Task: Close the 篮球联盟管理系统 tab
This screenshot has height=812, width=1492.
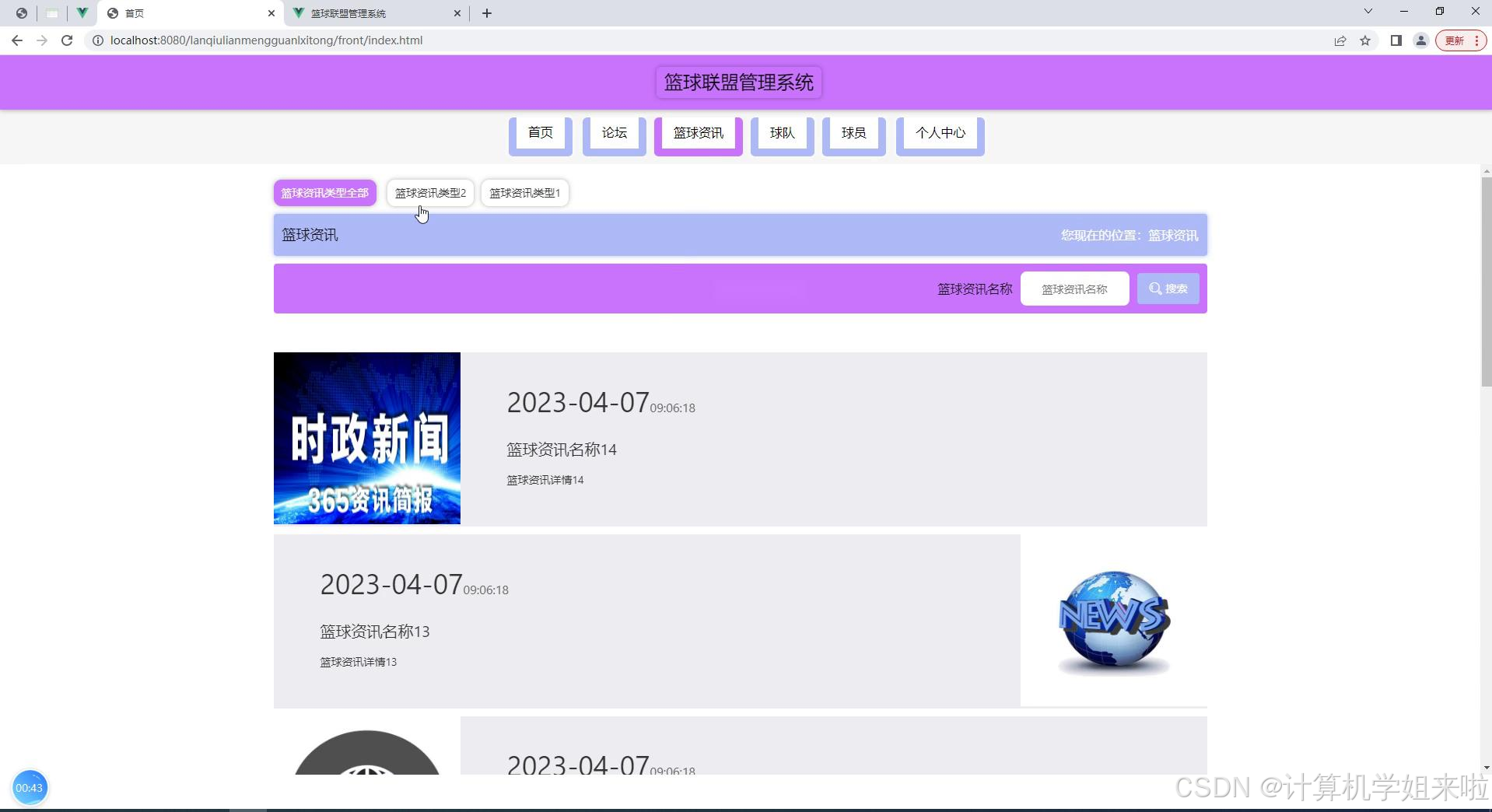Action: [x=457, y=13]
